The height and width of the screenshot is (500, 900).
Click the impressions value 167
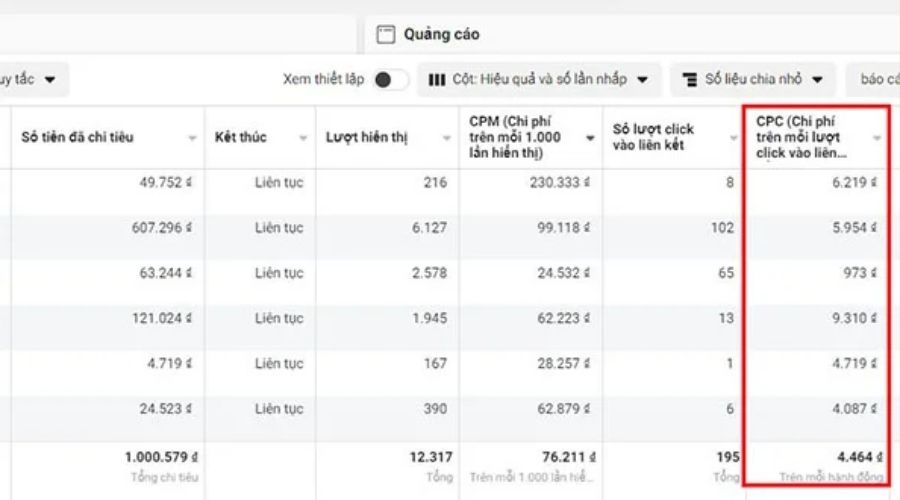(x=436, y=364)
